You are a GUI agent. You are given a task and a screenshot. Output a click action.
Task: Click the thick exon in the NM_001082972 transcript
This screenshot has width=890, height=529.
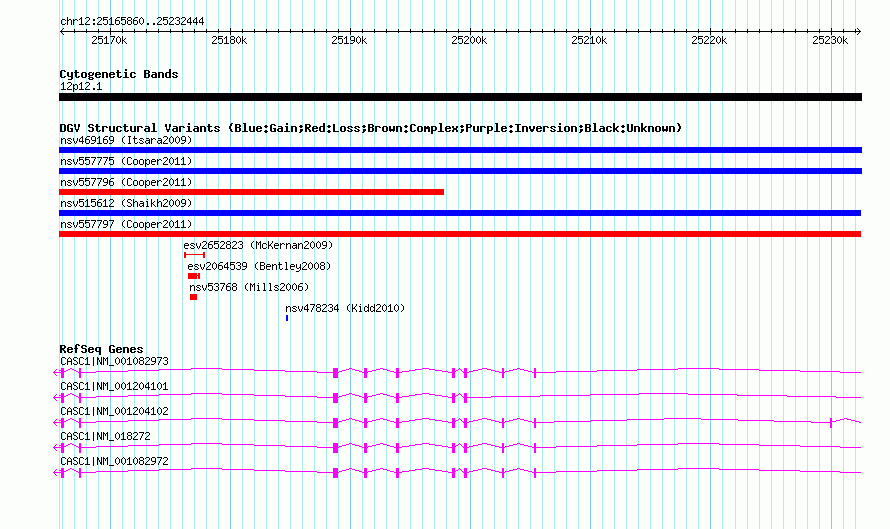click(335, 473)
